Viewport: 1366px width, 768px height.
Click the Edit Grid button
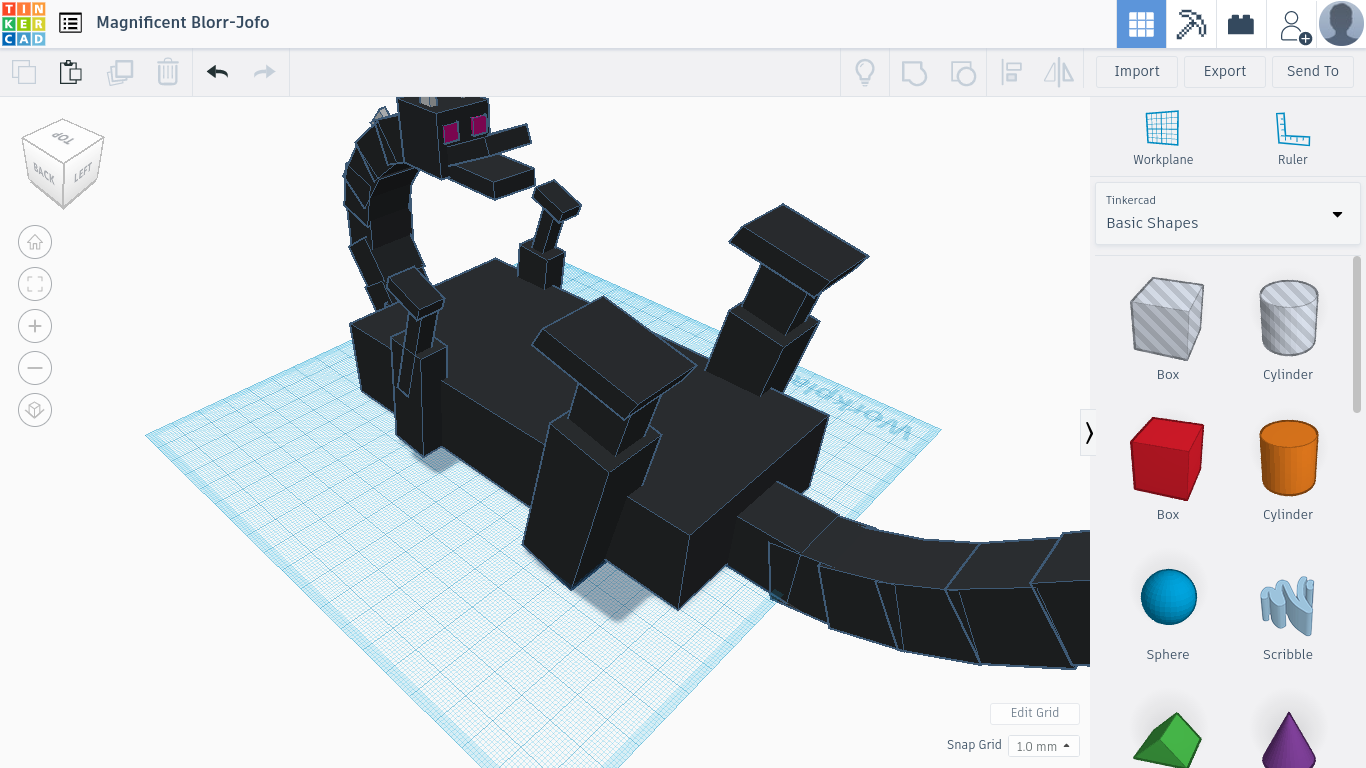click(1034, 713)
